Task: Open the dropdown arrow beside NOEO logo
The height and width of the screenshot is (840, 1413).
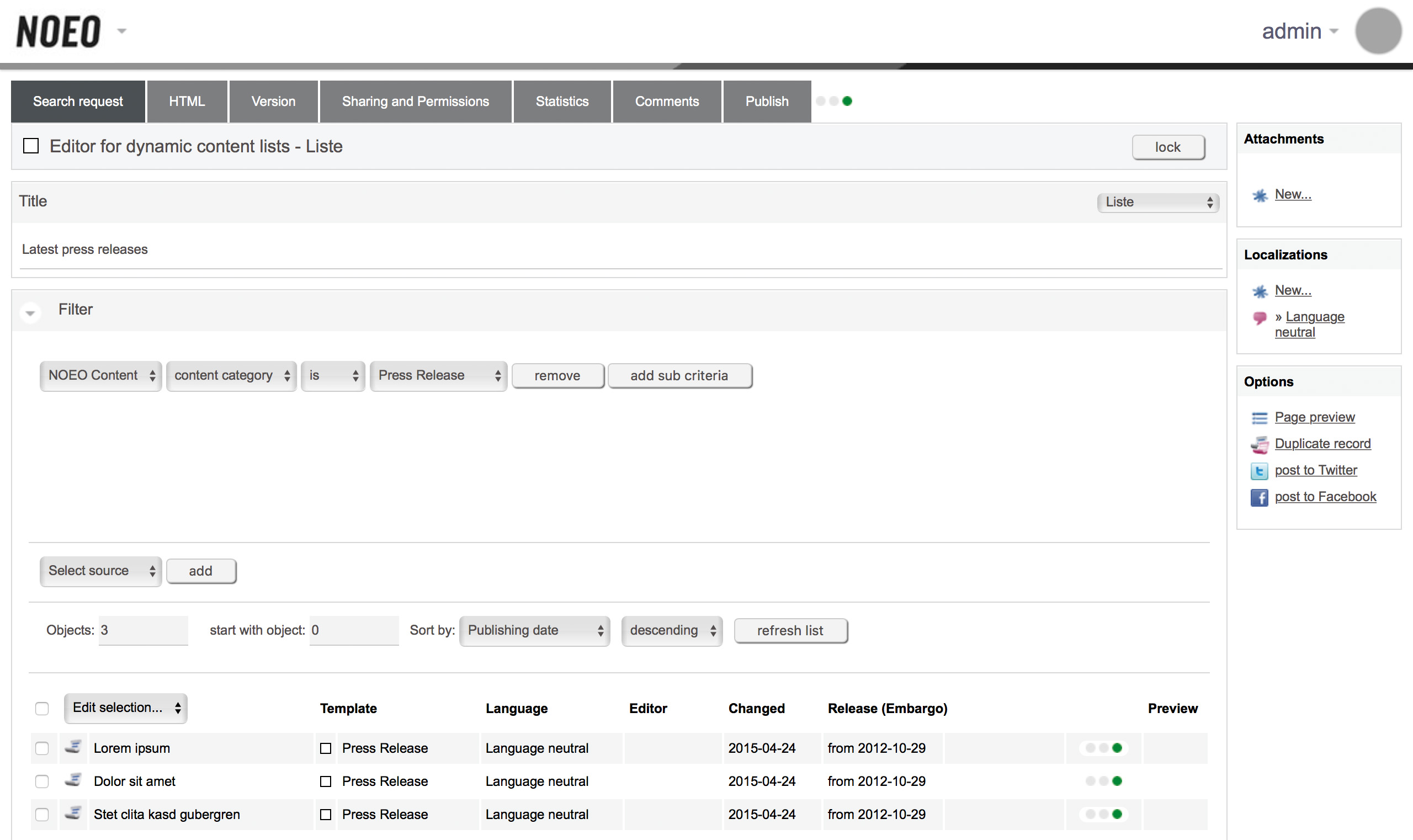Action: pyautogui.click(x=122, y=31)
